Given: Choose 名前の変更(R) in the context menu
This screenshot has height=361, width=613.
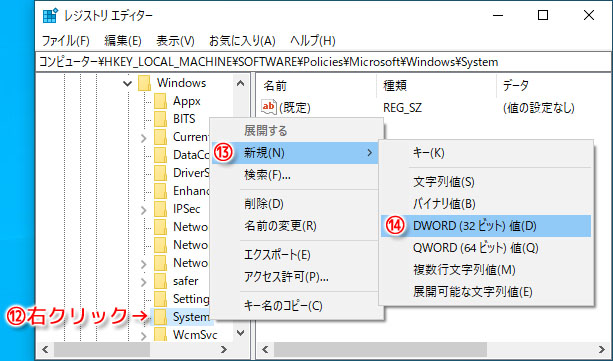Looking at the screenshot, I should (x=296, y=226).
